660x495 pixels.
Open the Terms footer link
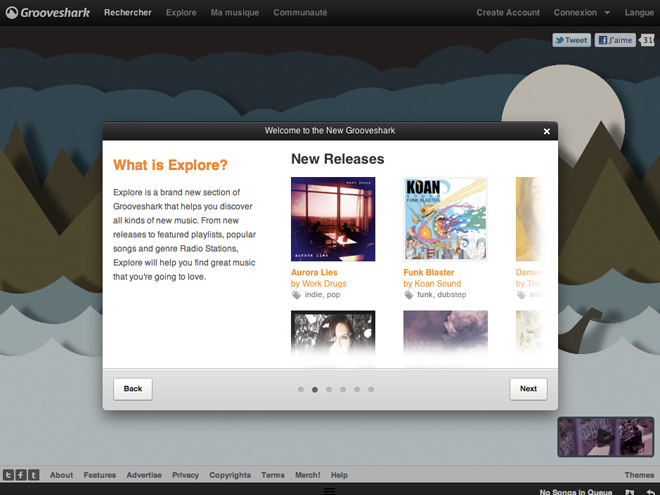[273, 475]
